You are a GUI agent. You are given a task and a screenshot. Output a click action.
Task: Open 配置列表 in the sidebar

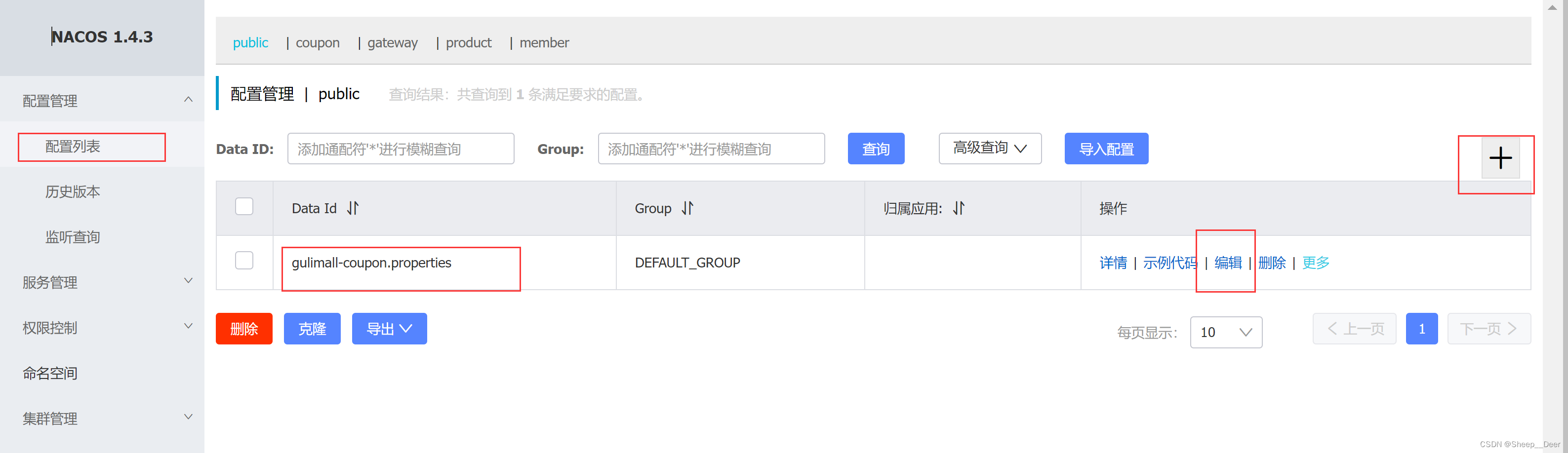[73, 147]
